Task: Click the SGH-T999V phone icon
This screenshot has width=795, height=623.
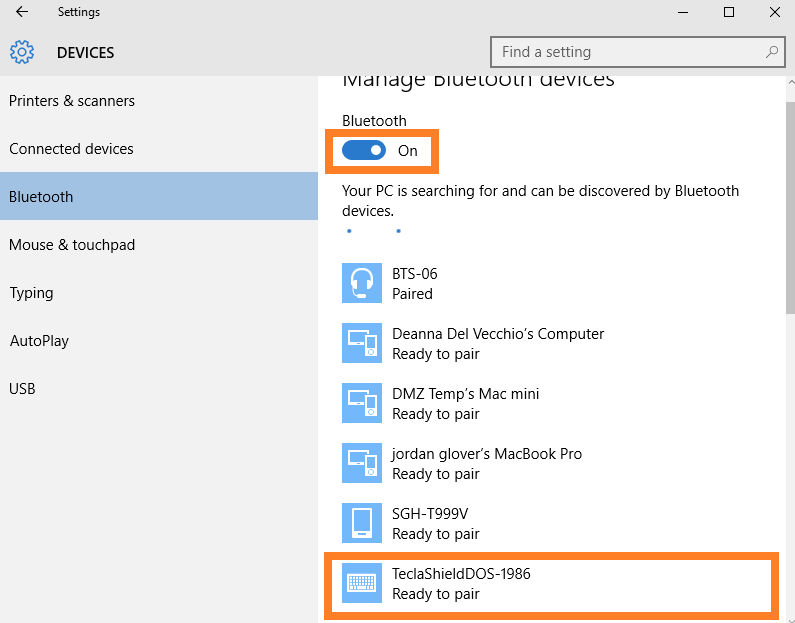Action: coord(362,523)
